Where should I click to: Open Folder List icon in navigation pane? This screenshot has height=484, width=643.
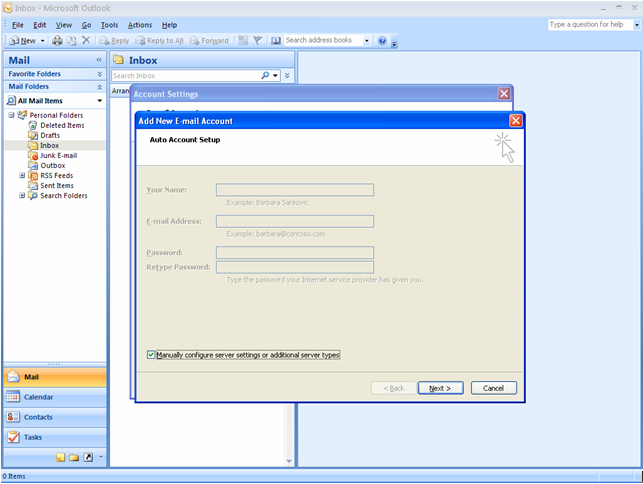(74, 457)
